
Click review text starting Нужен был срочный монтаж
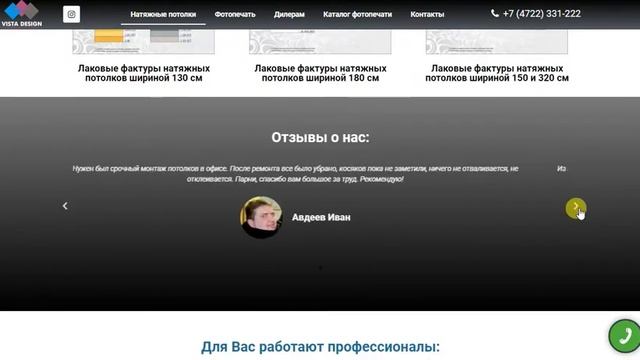tap(296, 173)
